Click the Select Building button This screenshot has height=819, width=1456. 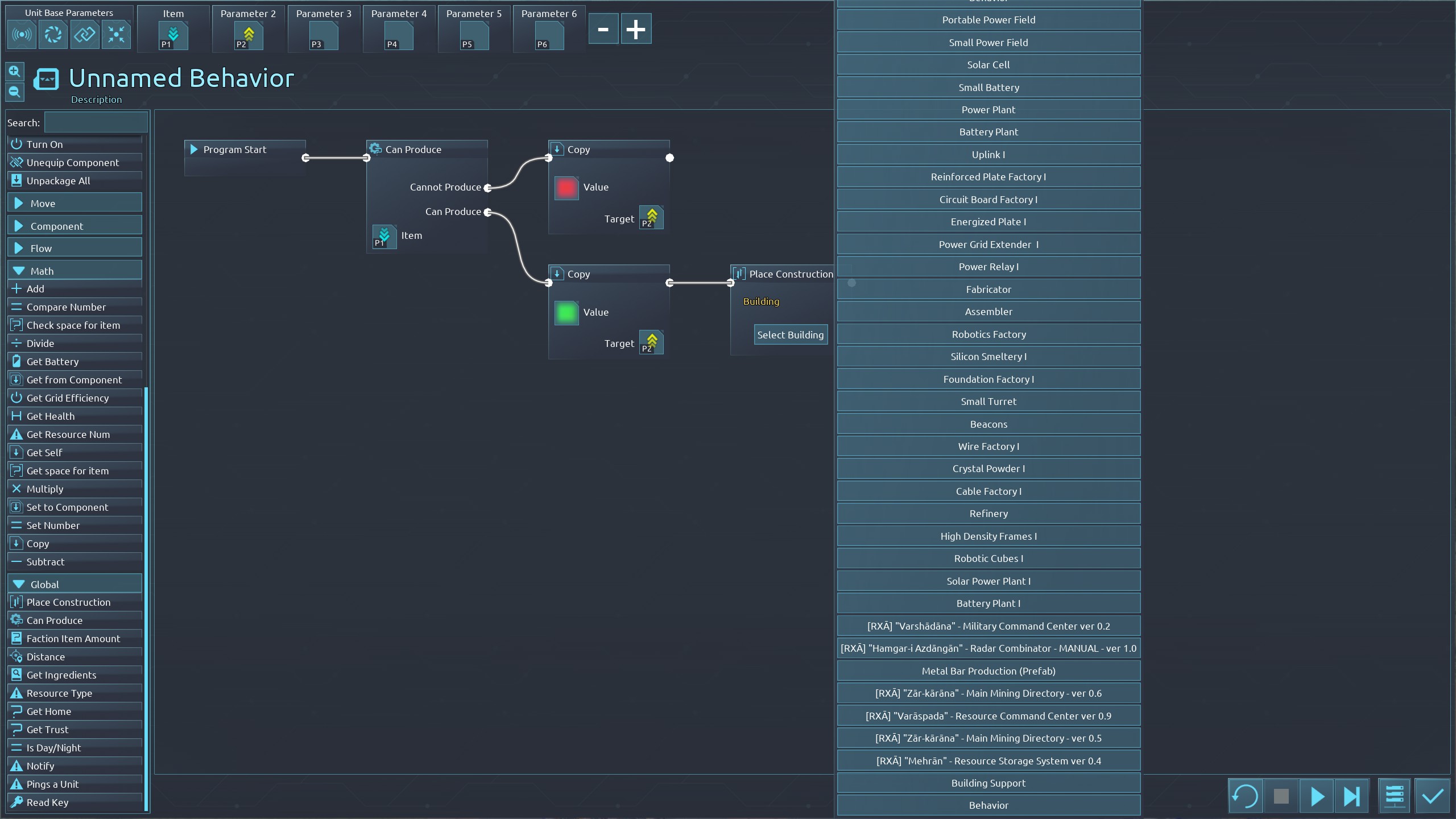[x=790, y=335]
